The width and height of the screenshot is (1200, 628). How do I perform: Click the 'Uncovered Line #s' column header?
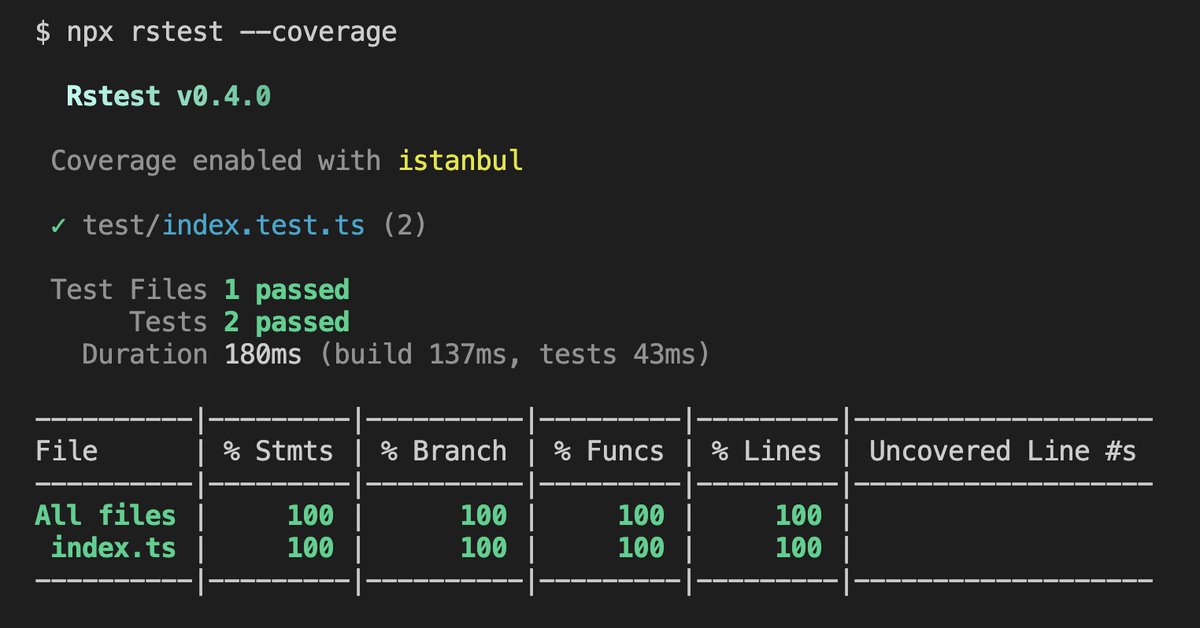coord(1003,451)
